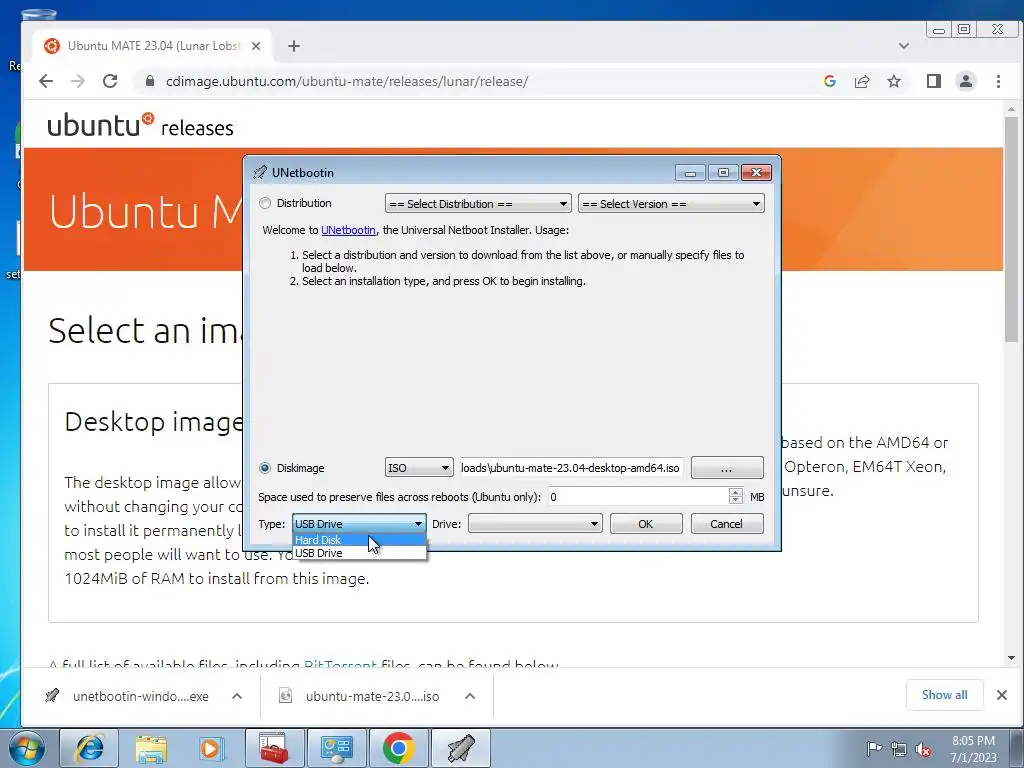Select the Diskimage radio button

264,468
